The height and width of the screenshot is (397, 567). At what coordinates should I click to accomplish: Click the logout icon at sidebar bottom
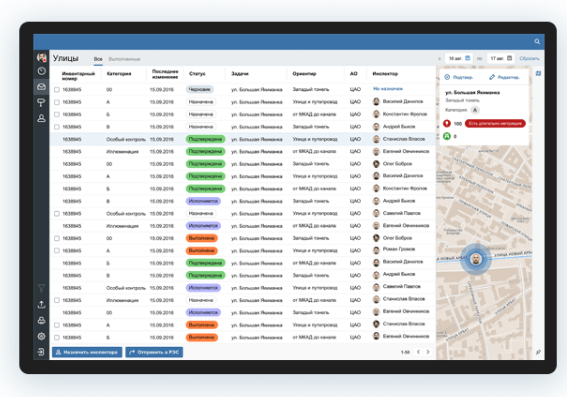click(41, 352)
